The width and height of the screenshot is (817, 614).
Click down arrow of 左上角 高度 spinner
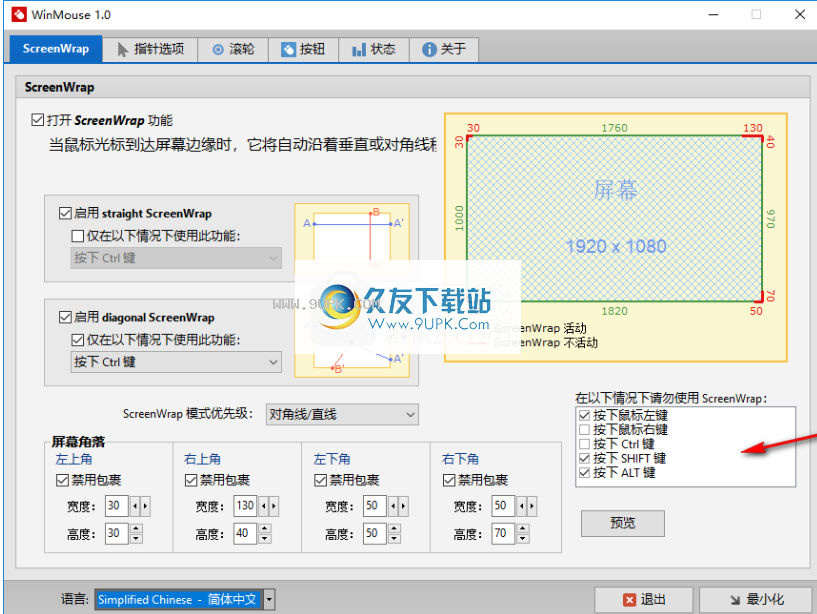tap(136, 538)
